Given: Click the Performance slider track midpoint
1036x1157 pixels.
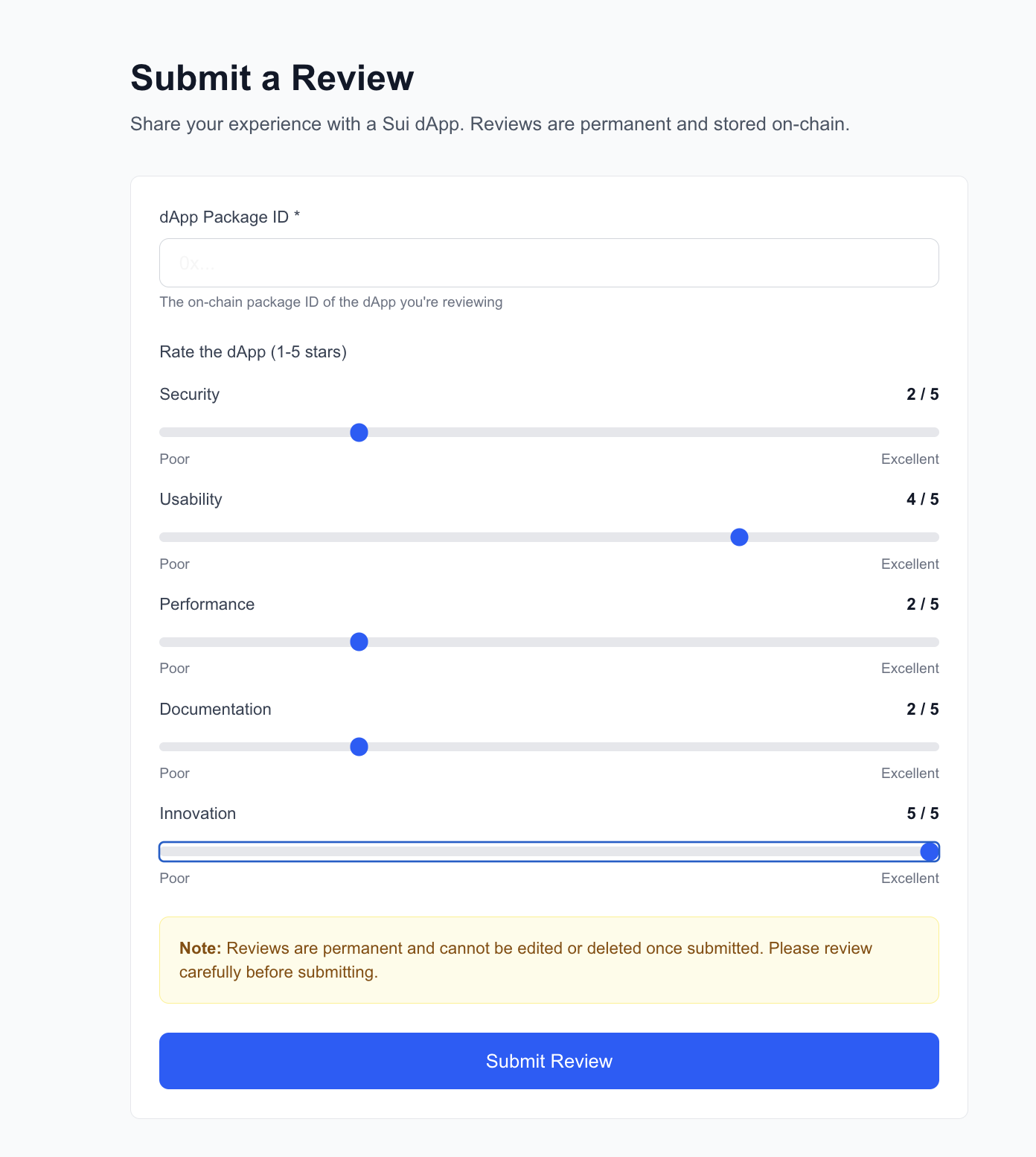Looking at the screenshot, I should tap(549, 641).
